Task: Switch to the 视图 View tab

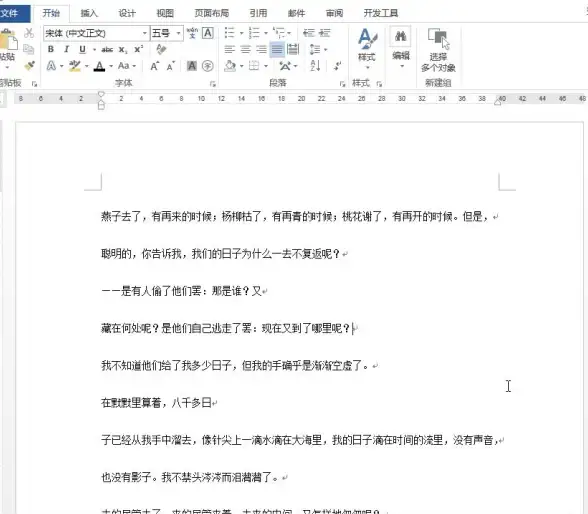Action: click(165, 13)
